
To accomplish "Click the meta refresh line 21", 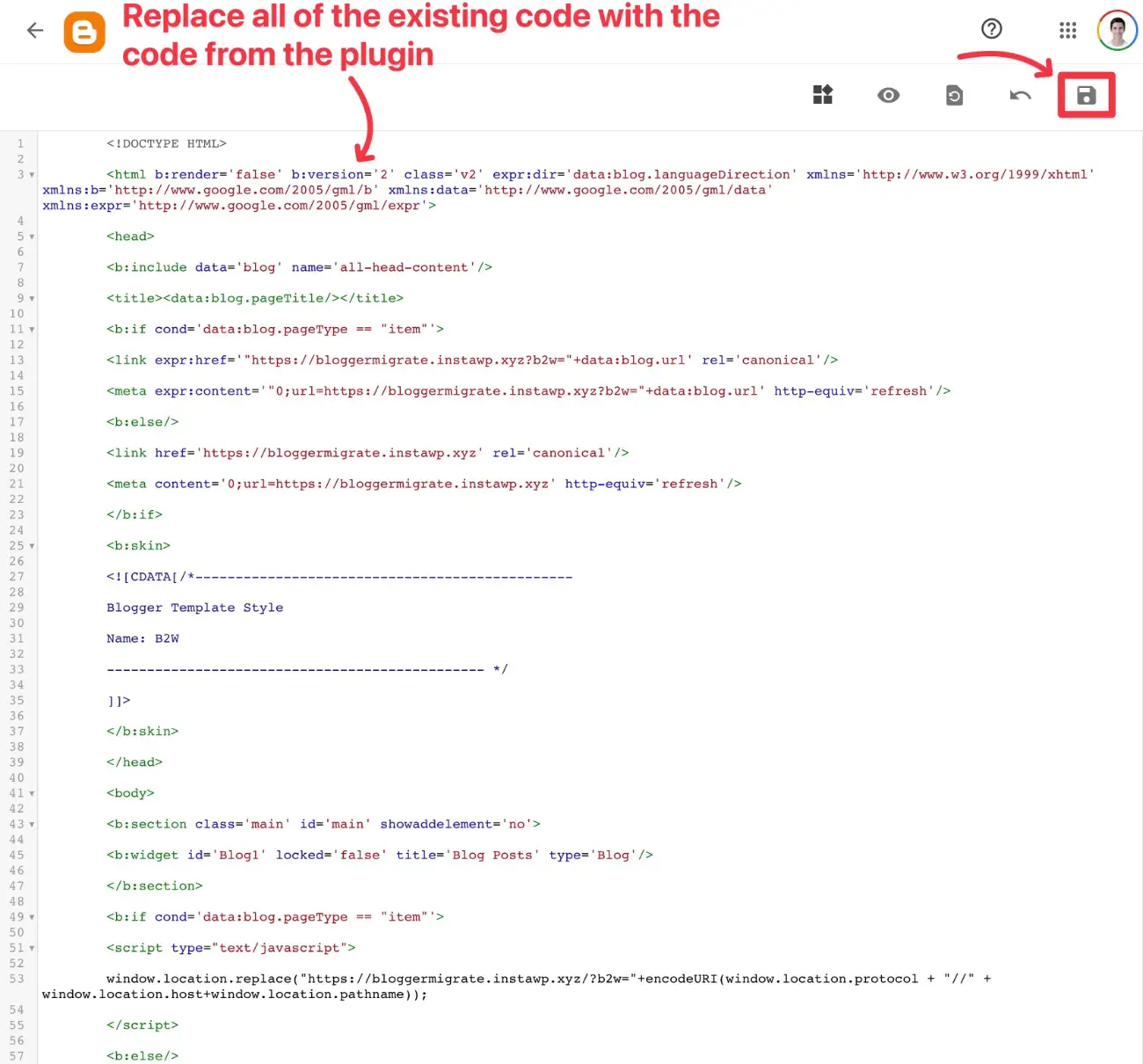I will coord(424,484).
